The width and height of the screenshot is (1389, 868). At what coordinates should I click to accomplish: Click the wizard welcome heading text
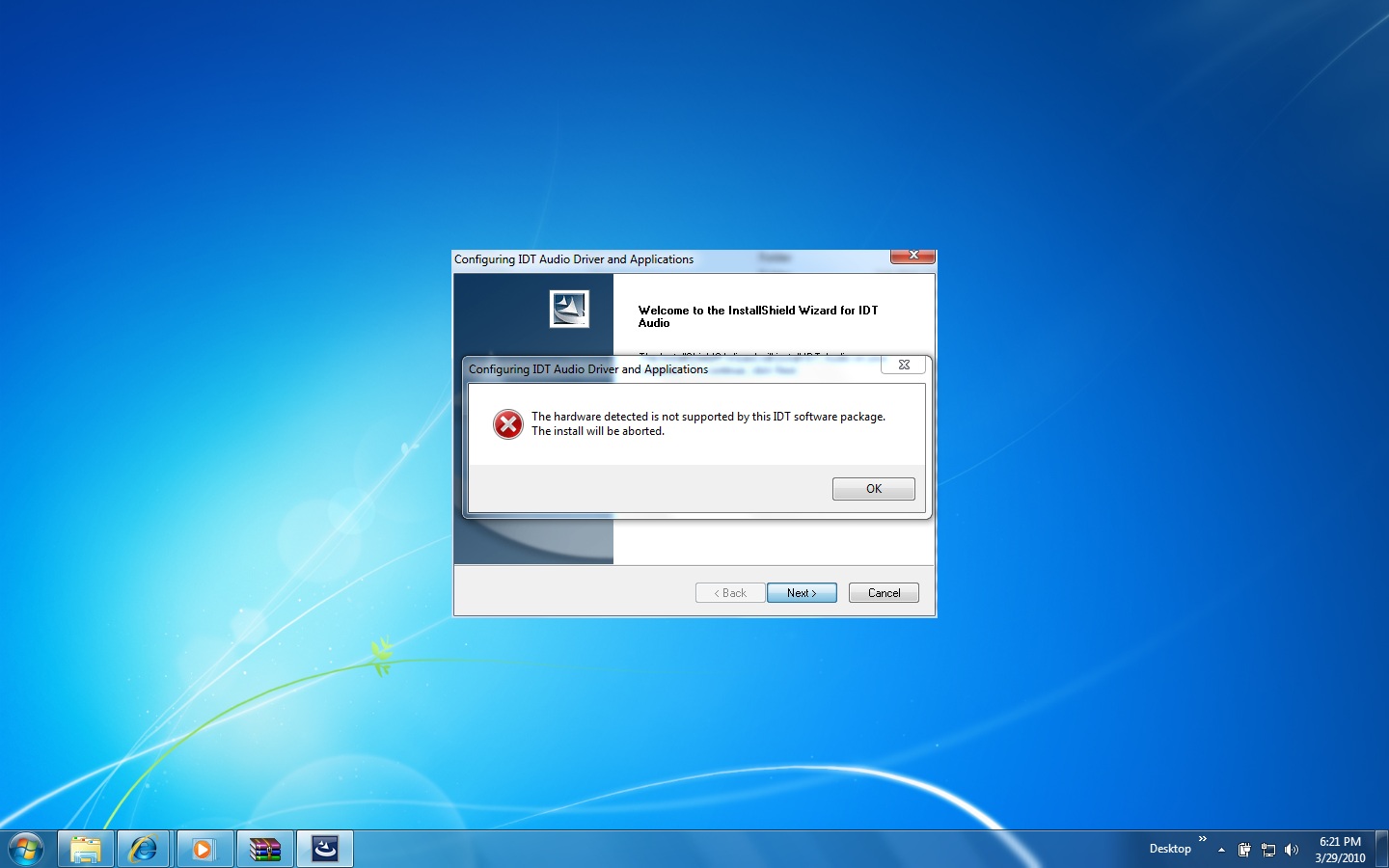pos(758,316)
